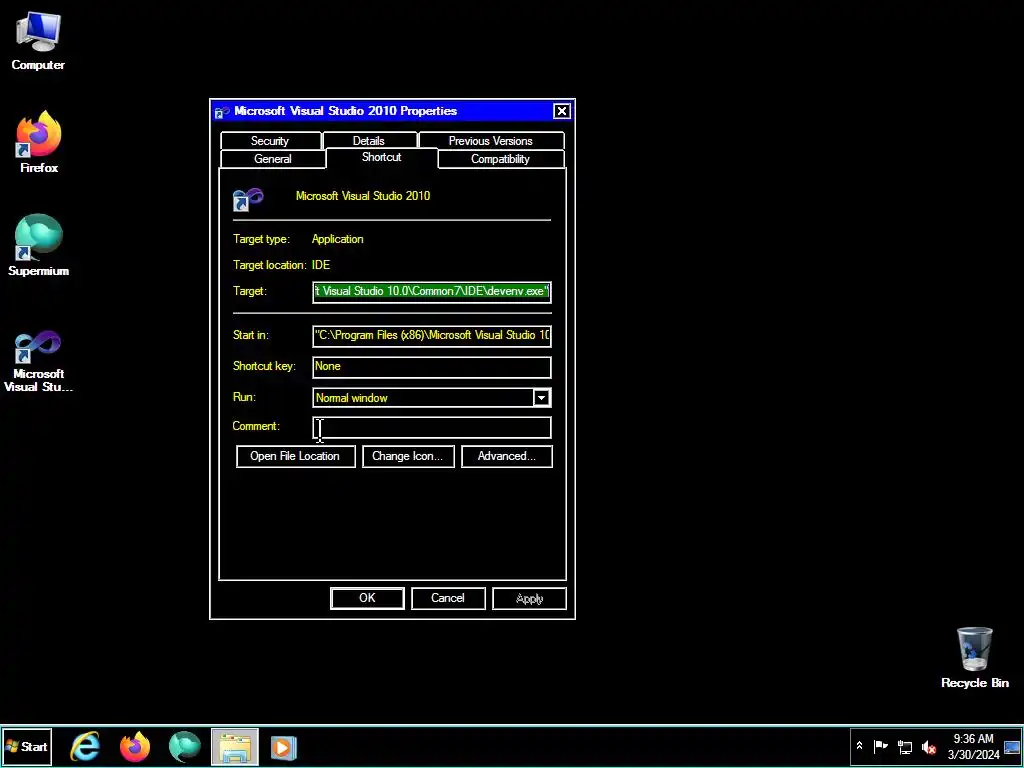The image size is (1024, 768).
Task: Launch Firefox from the taskbar
Action: 135,746
